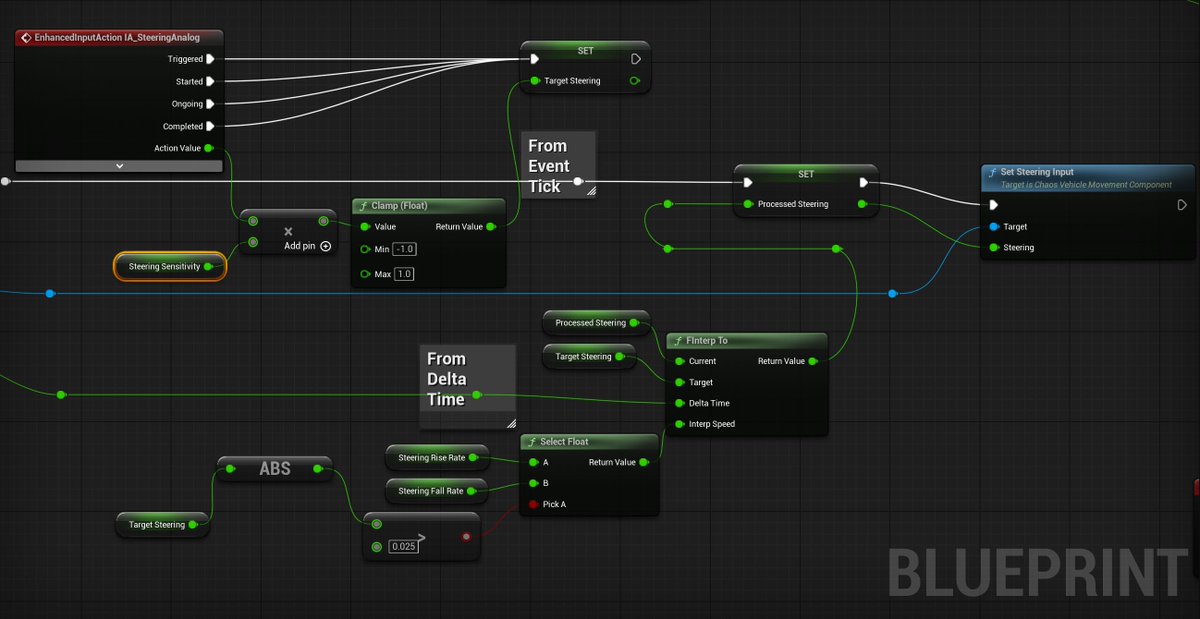The width and height of the screenshot is (1200, 619).
Task: Select the Steering Rise Rate variable node
Action: coord(437,458)
